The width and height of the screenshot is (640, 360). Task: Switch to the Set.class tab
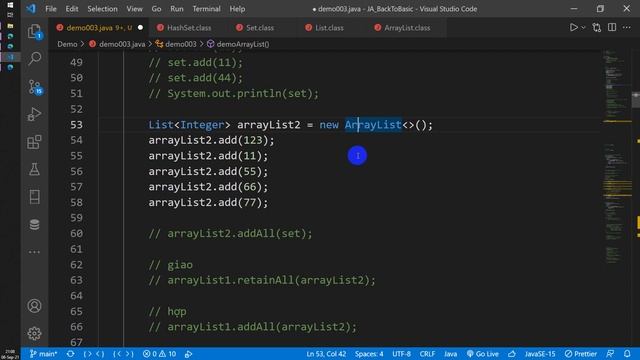[x=260, y=28]
